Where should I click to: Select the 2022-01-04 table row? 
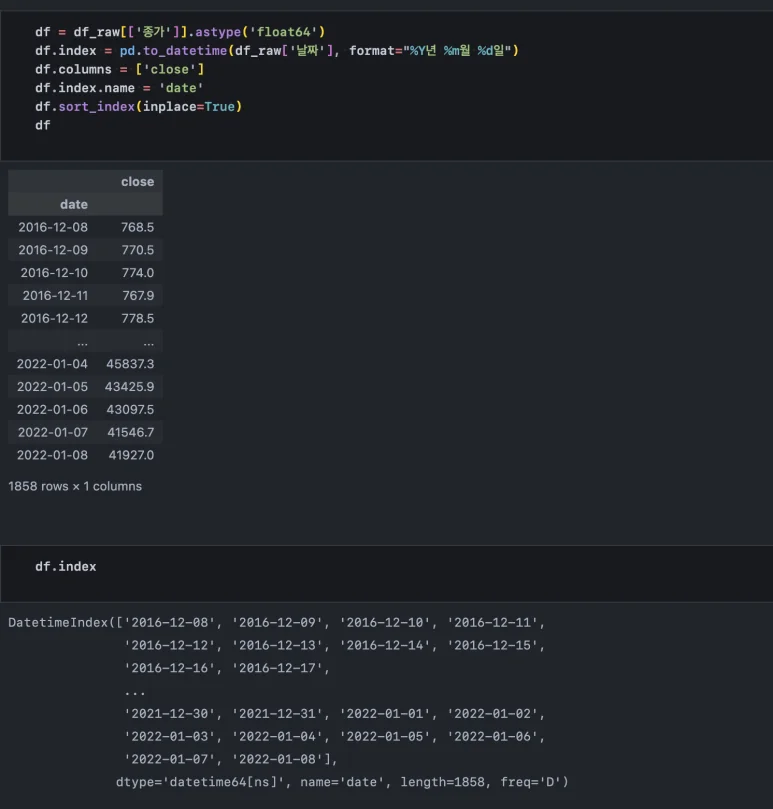click(85, 363)
